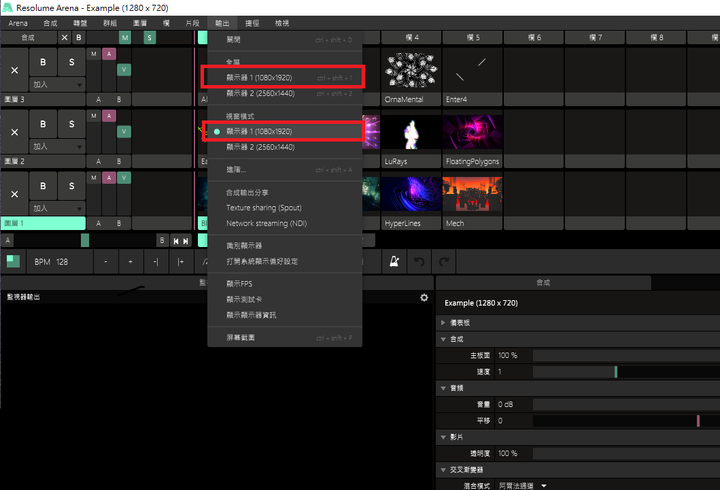The image size is (720, 490).
Task: Click the BPM sync square icon
Action: (13, 261)
